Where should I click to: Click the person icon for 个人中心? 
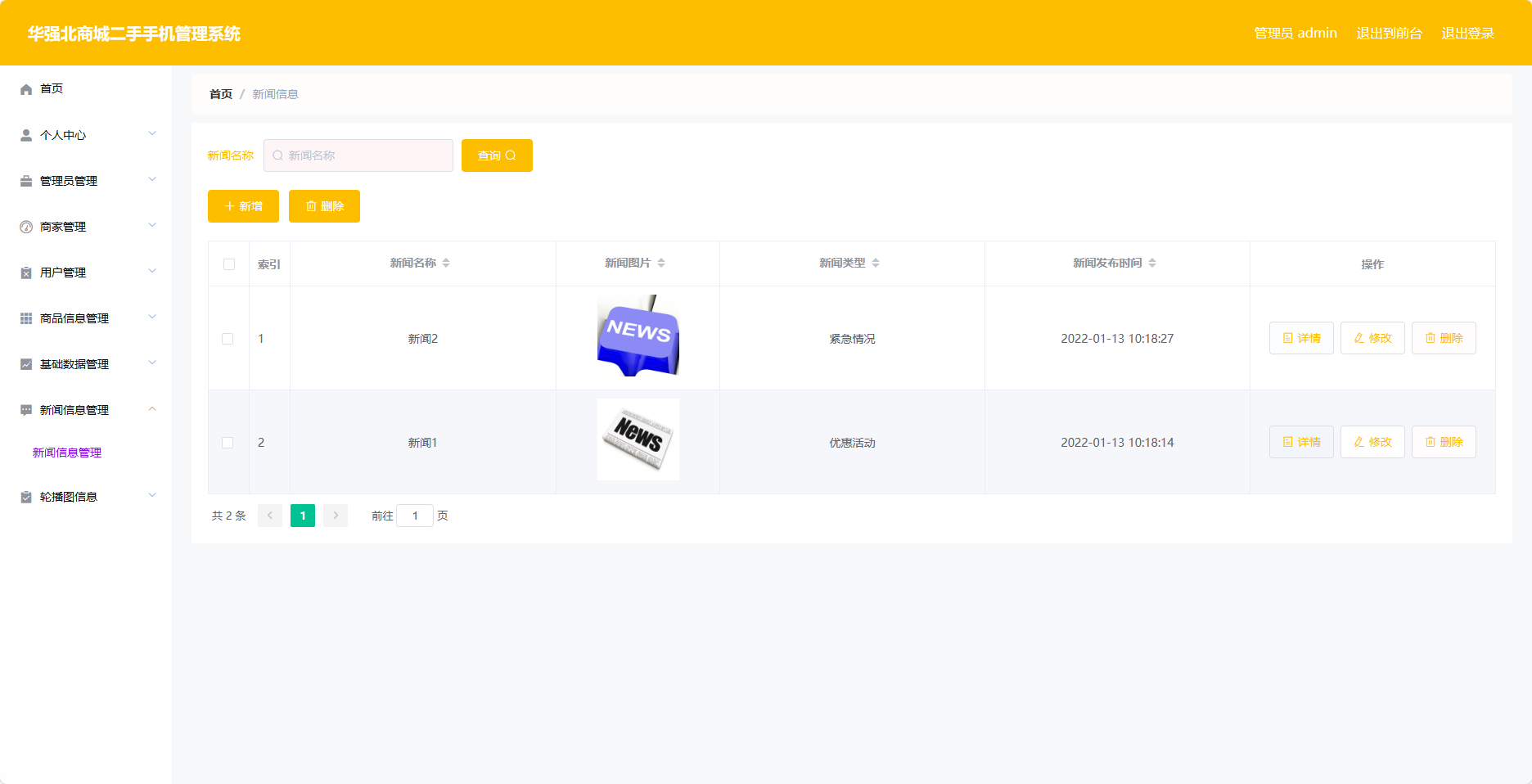[x=26, y=135]
